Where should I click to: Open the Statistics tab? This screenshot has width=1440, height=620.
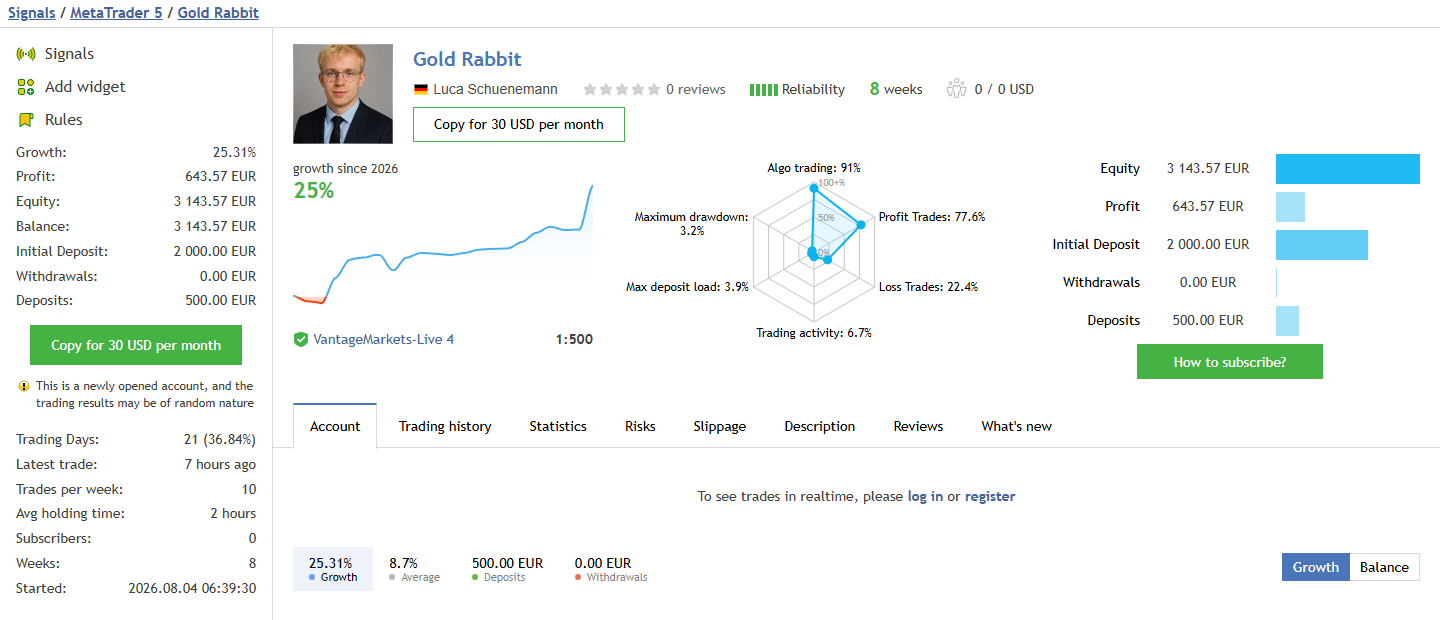pos(558,426)
